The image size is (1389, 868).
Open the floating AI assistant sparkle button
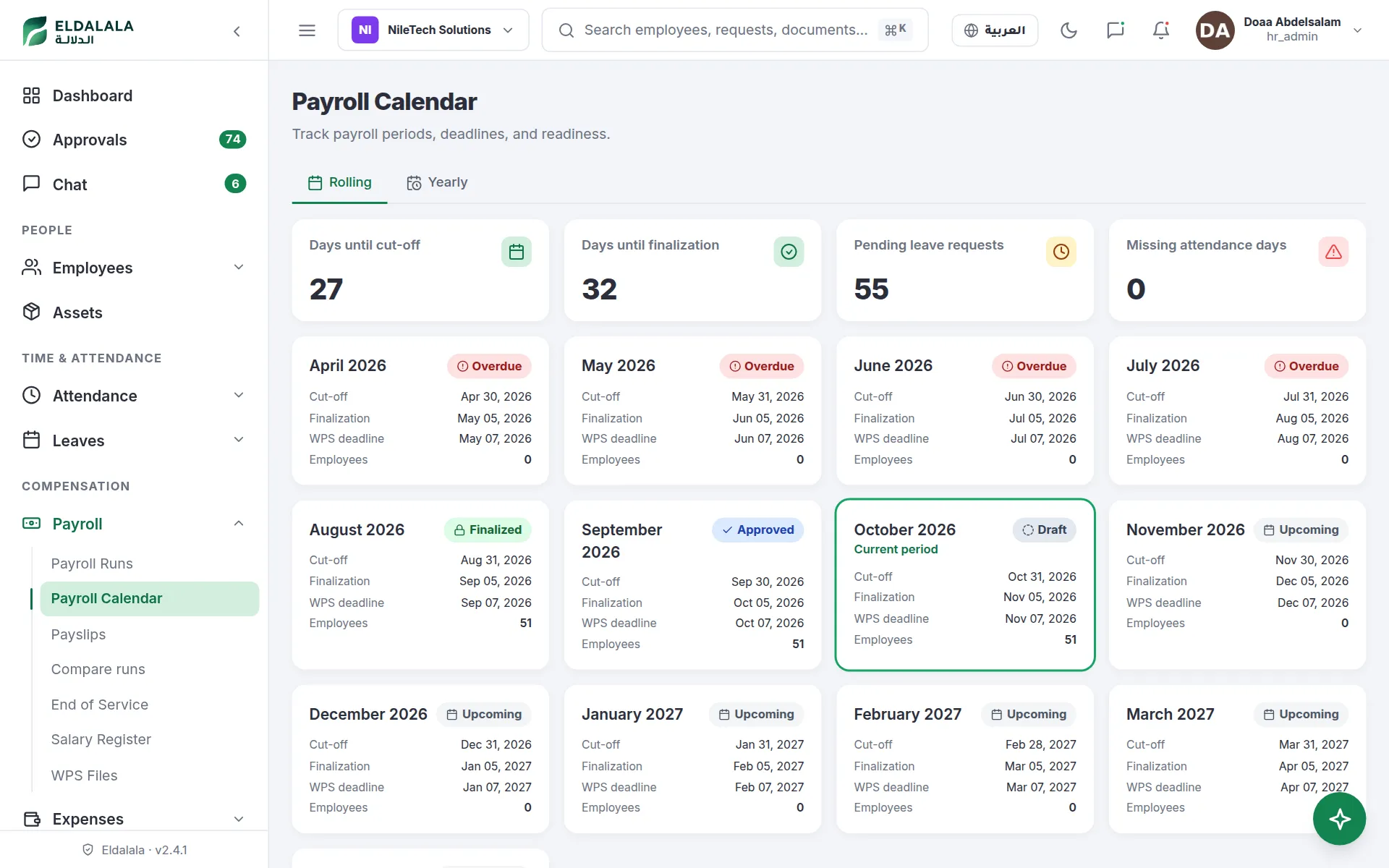[1339, 819]
